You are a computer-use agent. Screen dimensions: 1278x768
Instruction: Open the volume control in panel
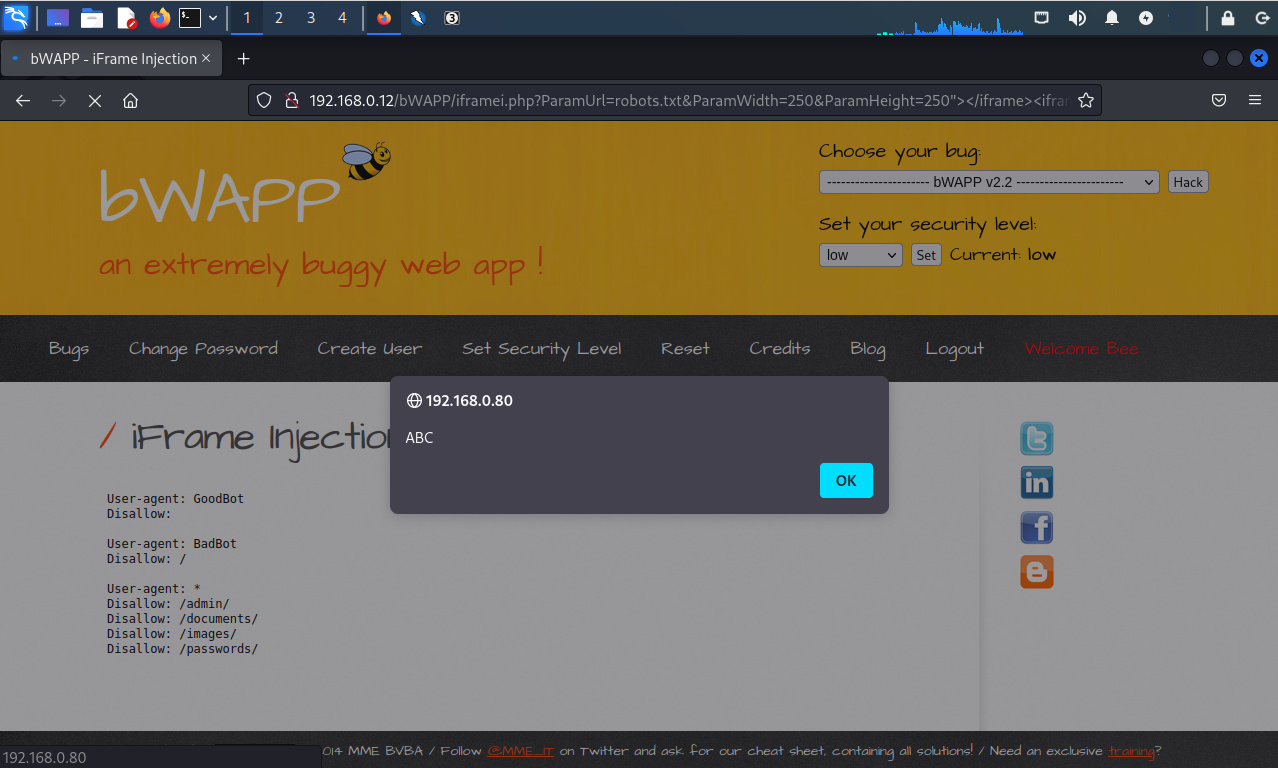(x=1077, y=18)
